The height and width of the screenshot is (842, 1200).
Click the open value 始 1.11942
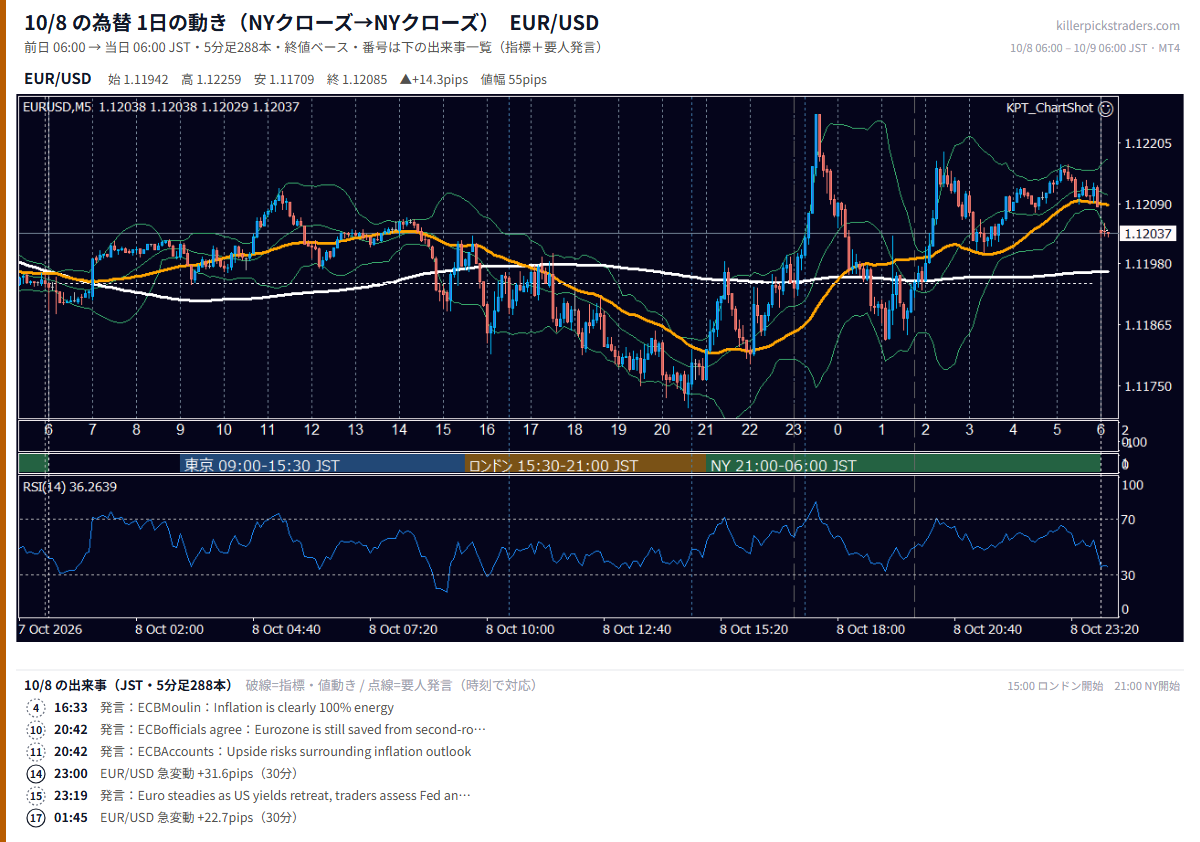[139, 80]
